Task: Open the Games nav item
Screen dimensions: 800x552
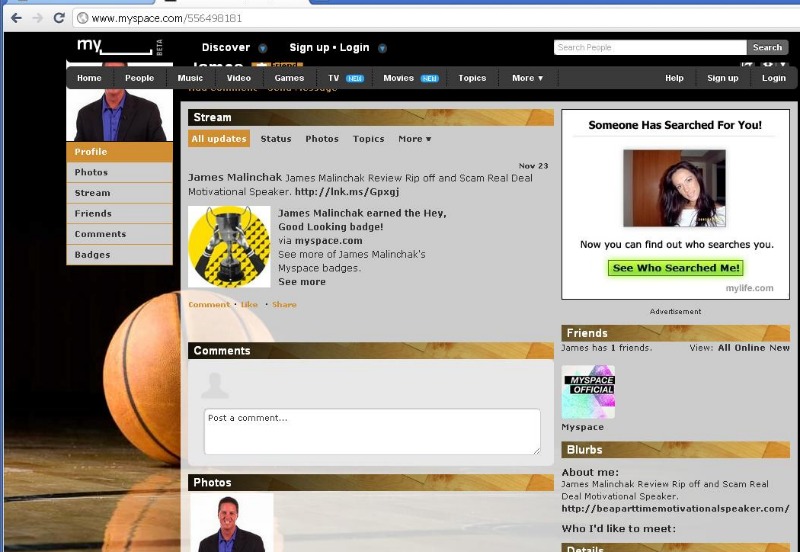Action: (289, 78)
